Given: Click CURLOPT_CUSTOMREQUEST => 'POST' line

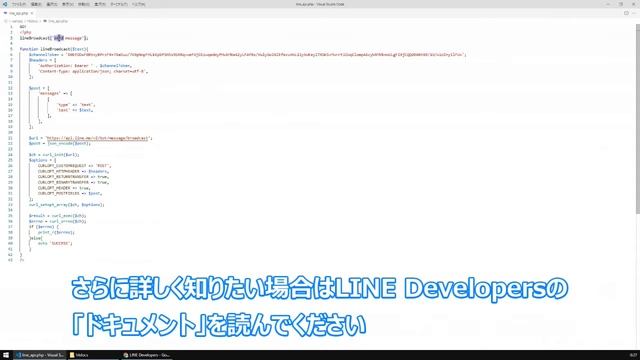Looking at the screenshot, I should click(74, 166).
